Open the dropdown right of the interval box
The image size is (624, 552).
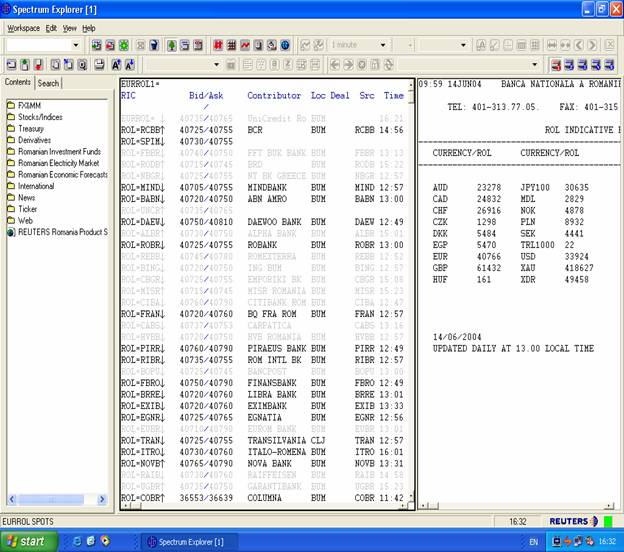coord(463,45)
